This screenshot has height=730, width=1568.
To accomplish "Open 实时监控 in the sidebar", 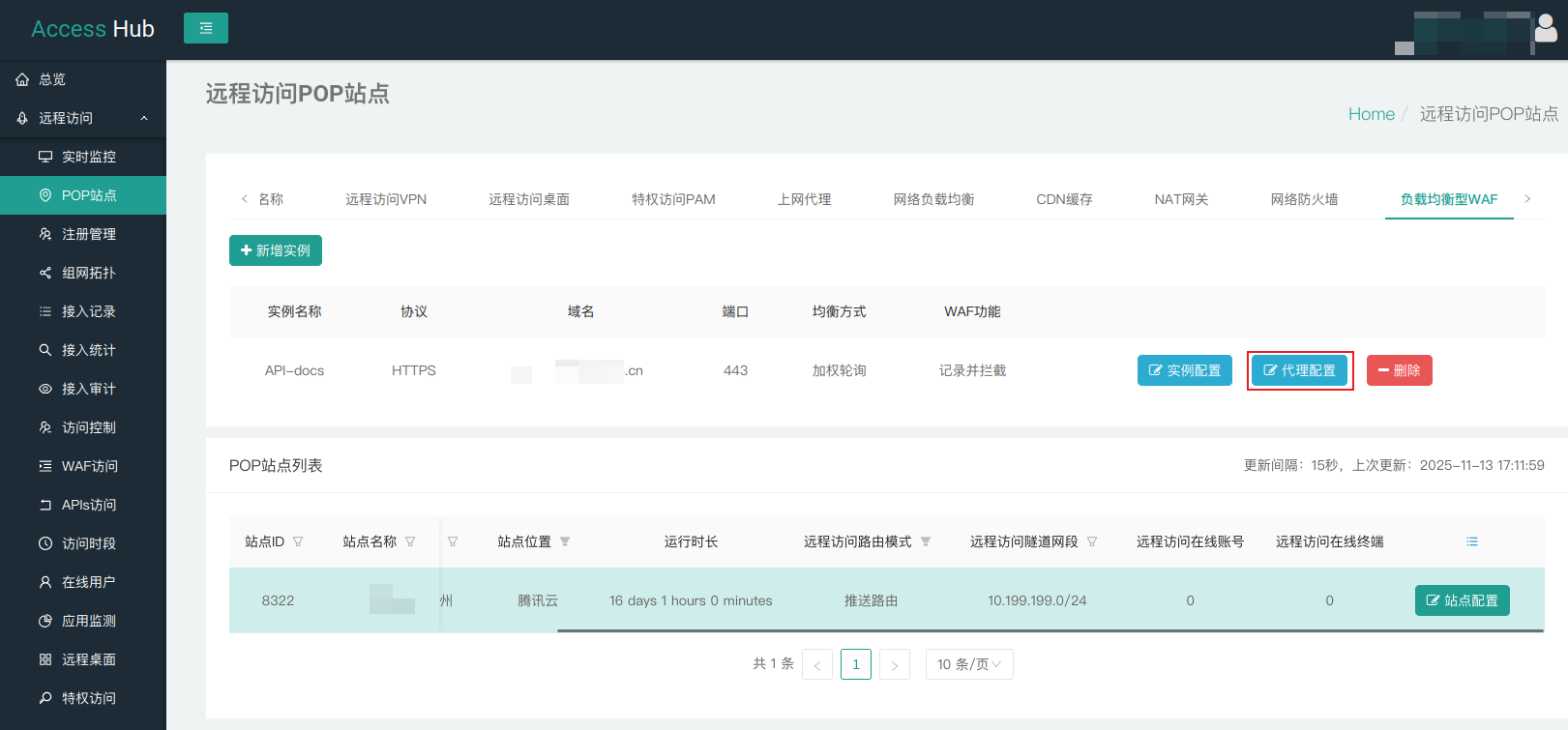I will point(83,157).
